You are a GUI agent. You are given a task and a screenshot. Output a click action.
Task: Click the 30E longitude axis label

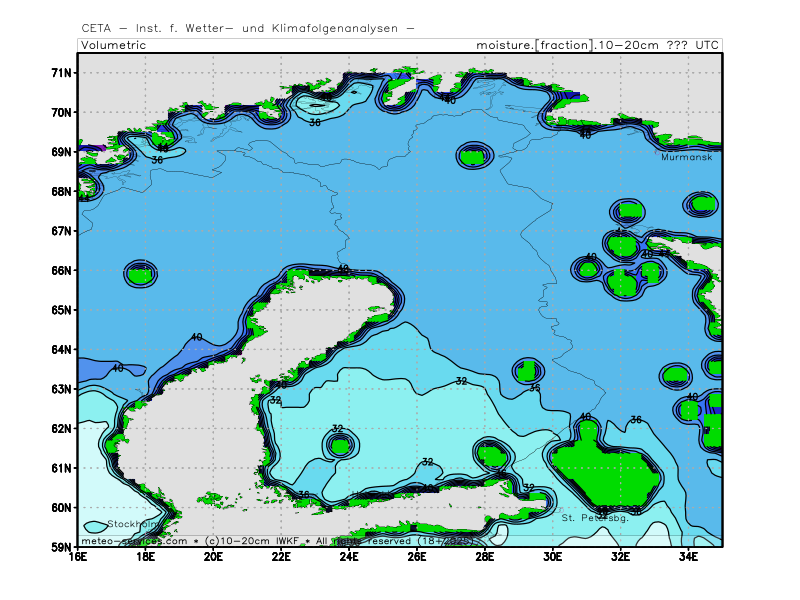click(553, 557)
